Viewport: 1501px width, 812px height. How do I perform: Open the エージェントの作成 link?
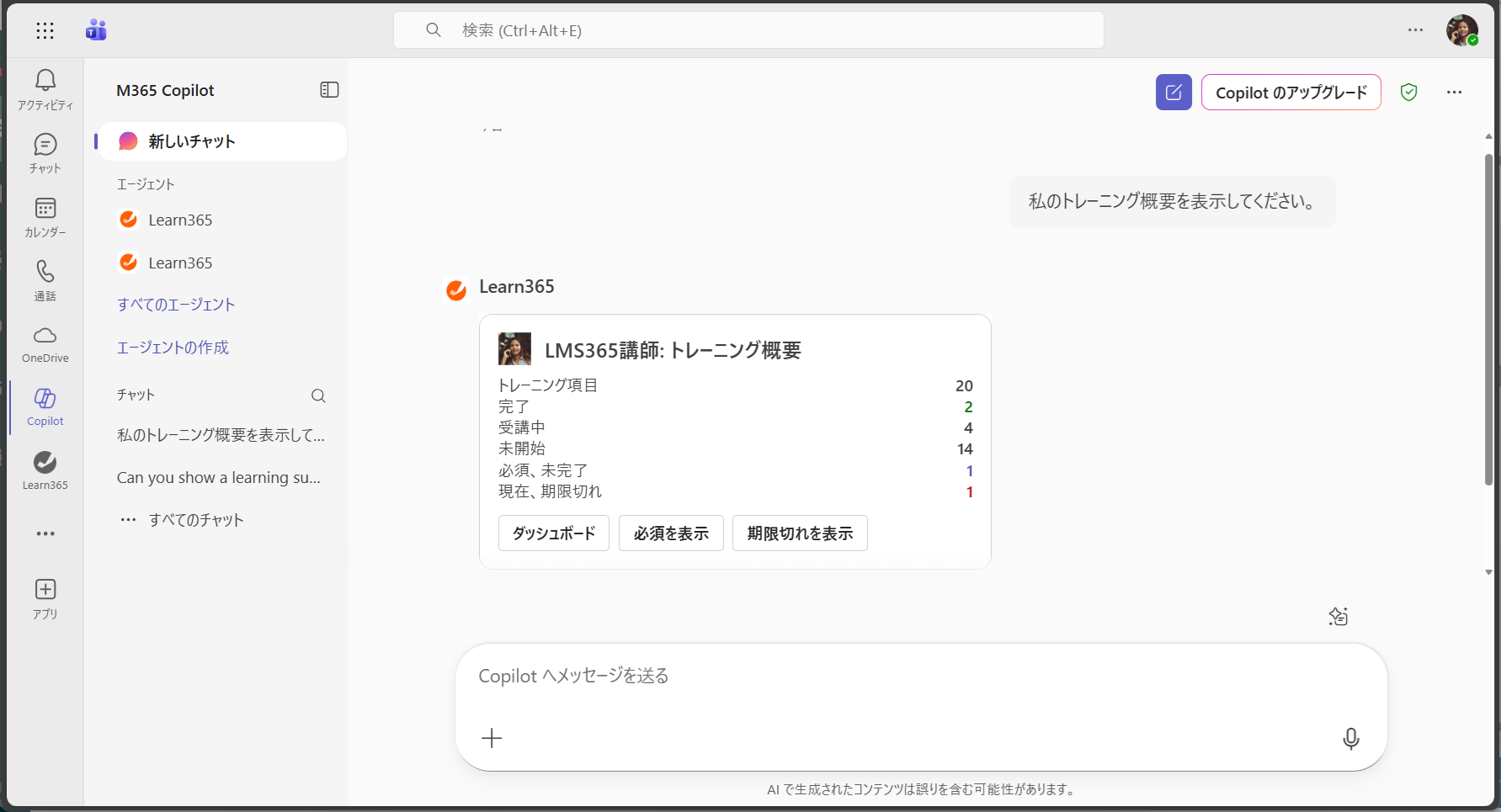(173, 348)
